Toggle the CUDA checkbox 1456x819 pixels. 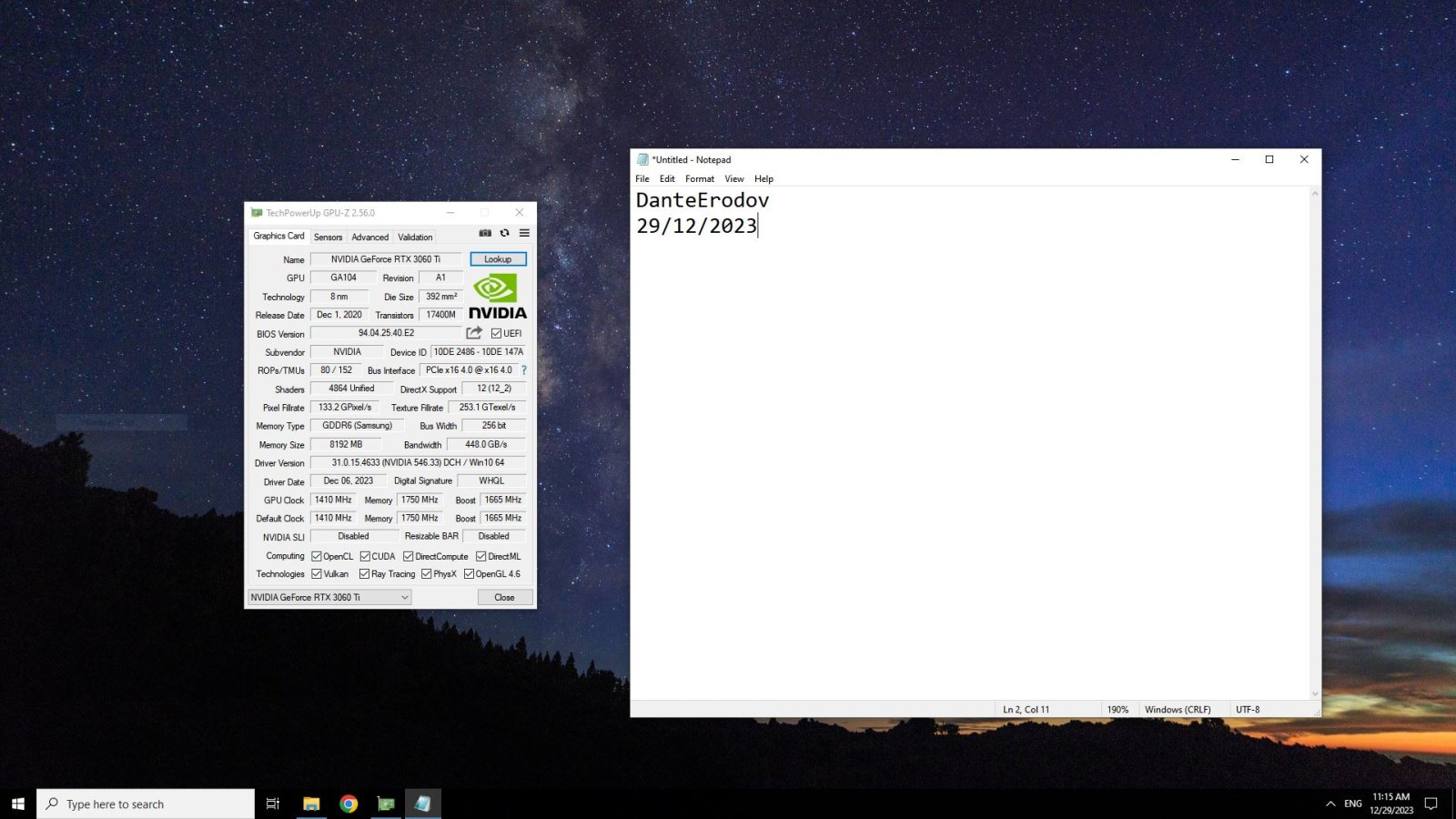click(365, 556)
